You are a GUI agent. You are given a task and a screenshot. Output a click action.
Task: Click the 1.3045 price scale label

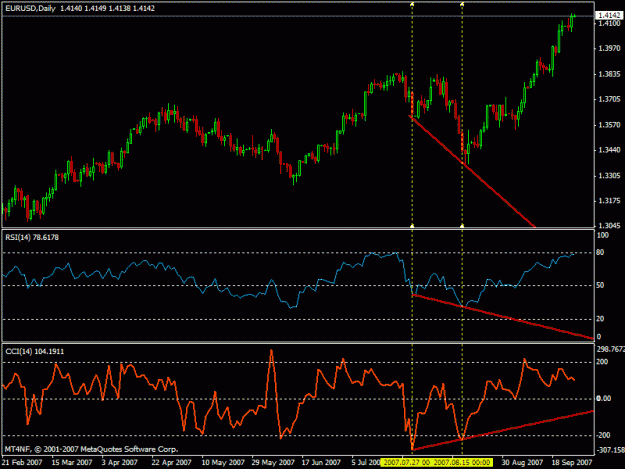609,226
